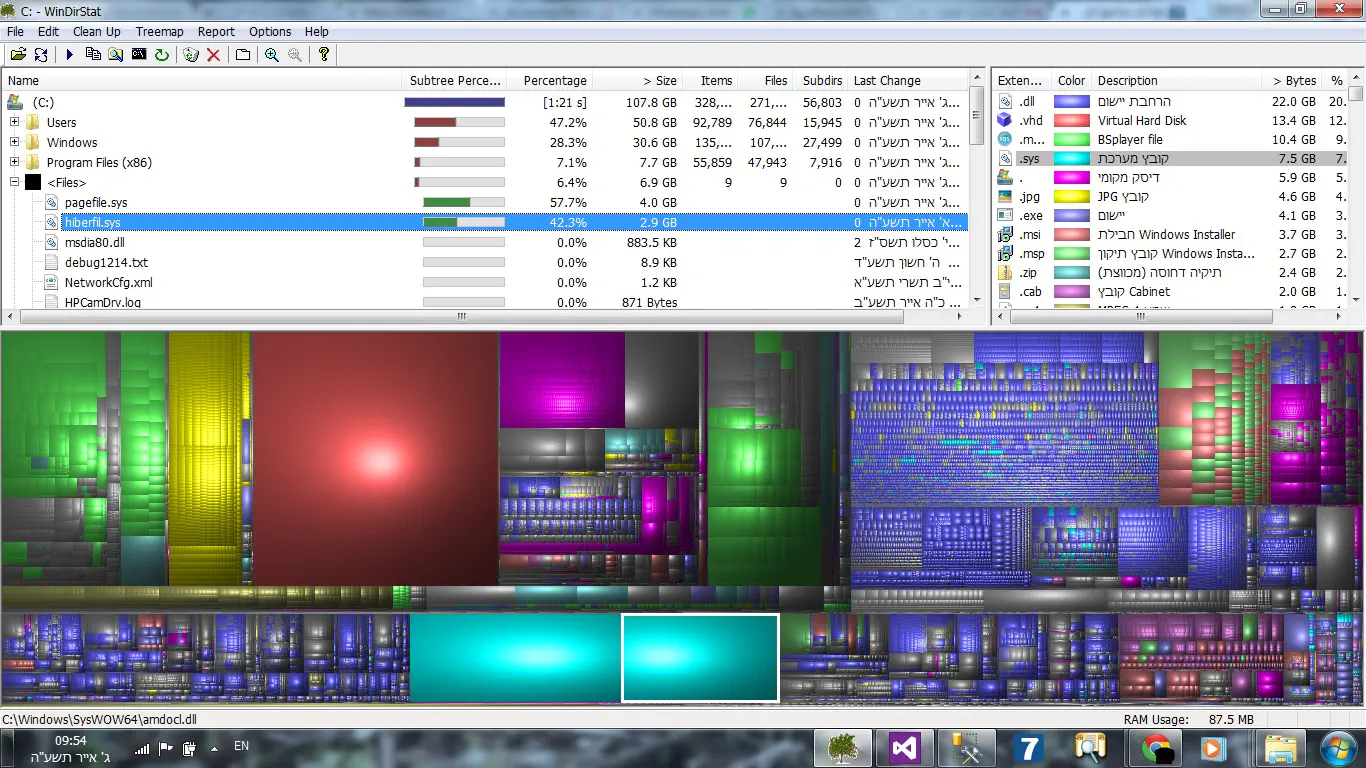Image resolution: width=1366 pixels, height=768 pixels.
Task: Click the yellow .jpg color swatch
Action: tap(1072, 197)
